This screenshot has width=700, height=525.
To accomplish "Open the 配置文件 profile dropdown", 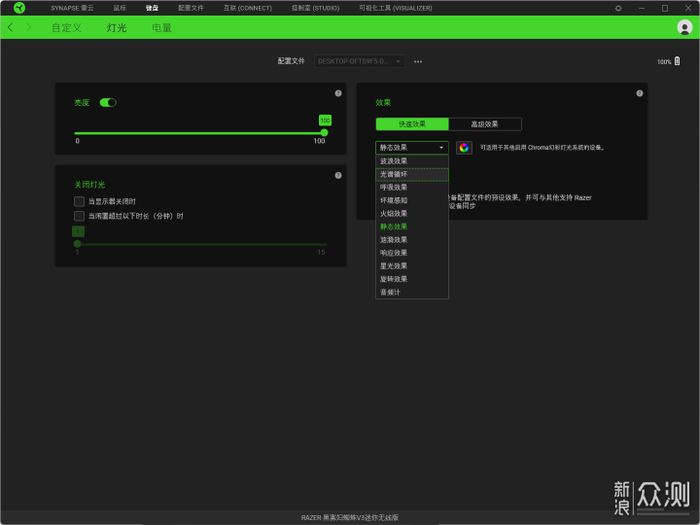I will click(359, 61).
